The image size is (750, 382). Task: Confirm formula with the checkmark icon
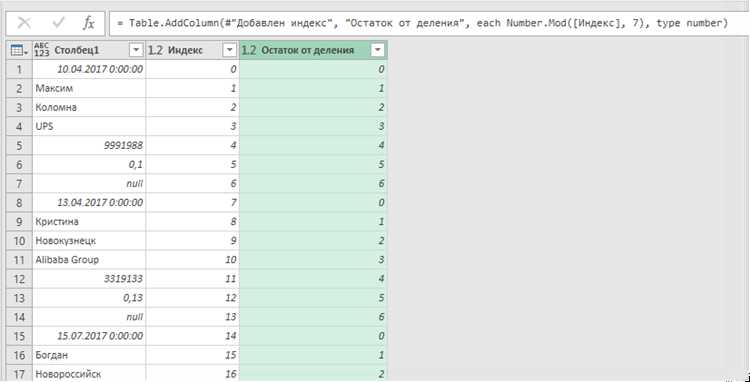[x=58, y=23]
